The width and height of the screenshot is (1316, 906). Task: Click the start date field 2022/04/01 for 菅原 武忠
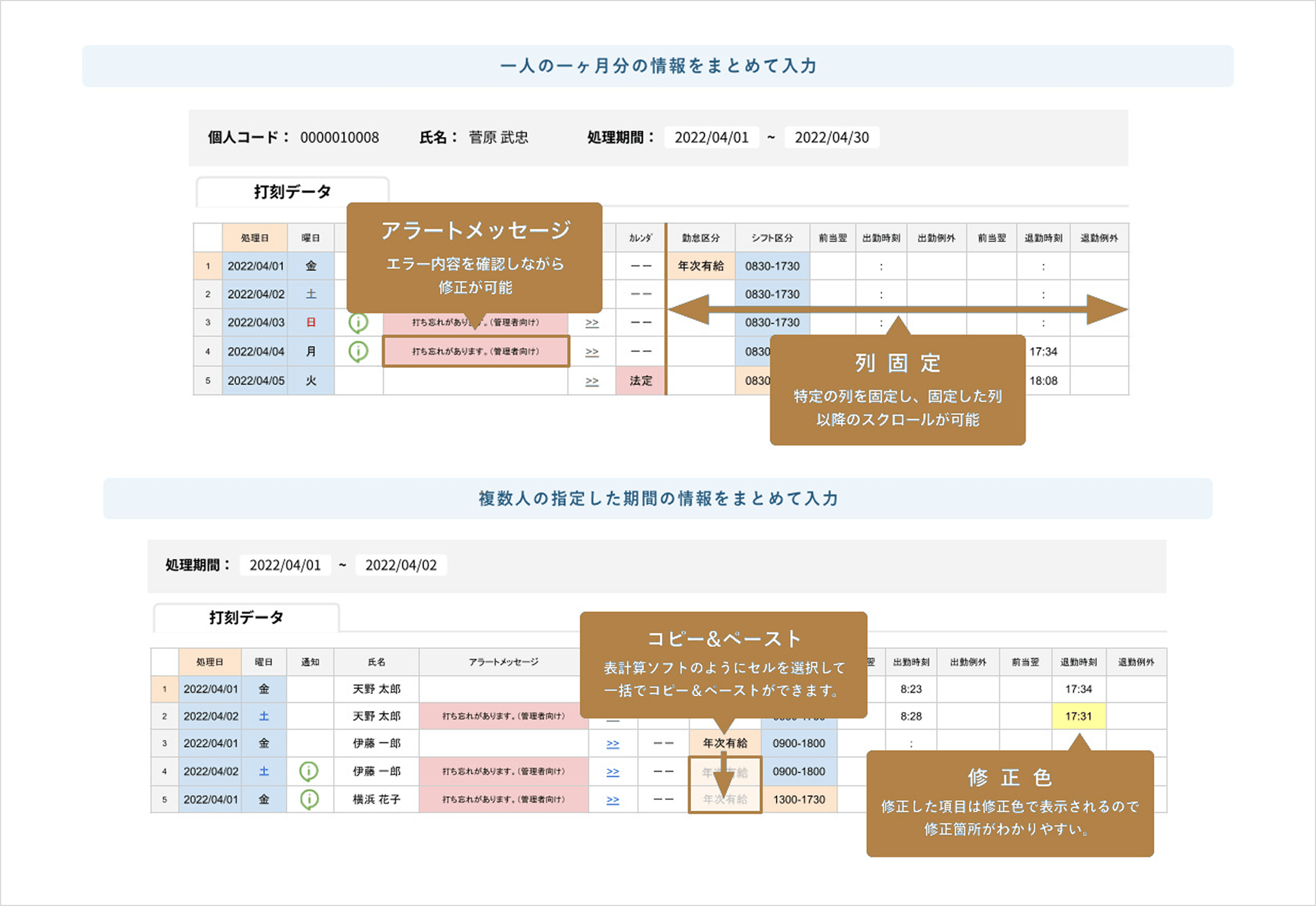point(712,137)
